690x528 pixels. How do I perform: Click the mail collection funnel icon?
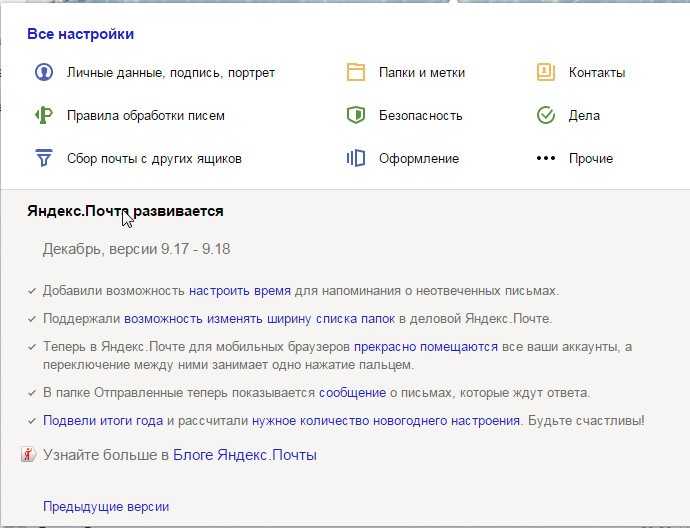[x=44, y=158]
